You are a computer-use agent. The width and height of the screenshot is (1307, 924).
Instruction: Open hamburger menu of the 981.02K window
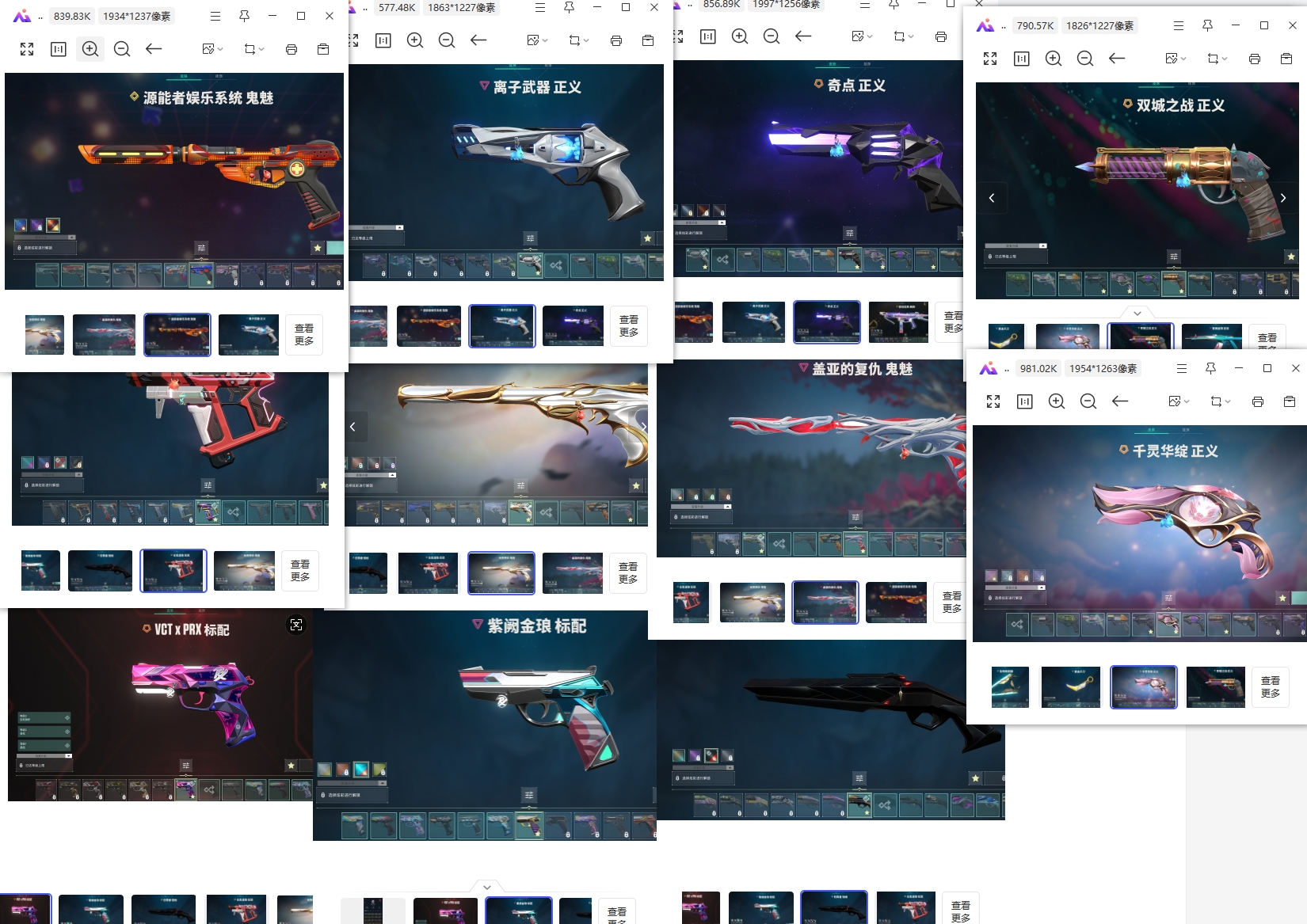(1182, 368)
